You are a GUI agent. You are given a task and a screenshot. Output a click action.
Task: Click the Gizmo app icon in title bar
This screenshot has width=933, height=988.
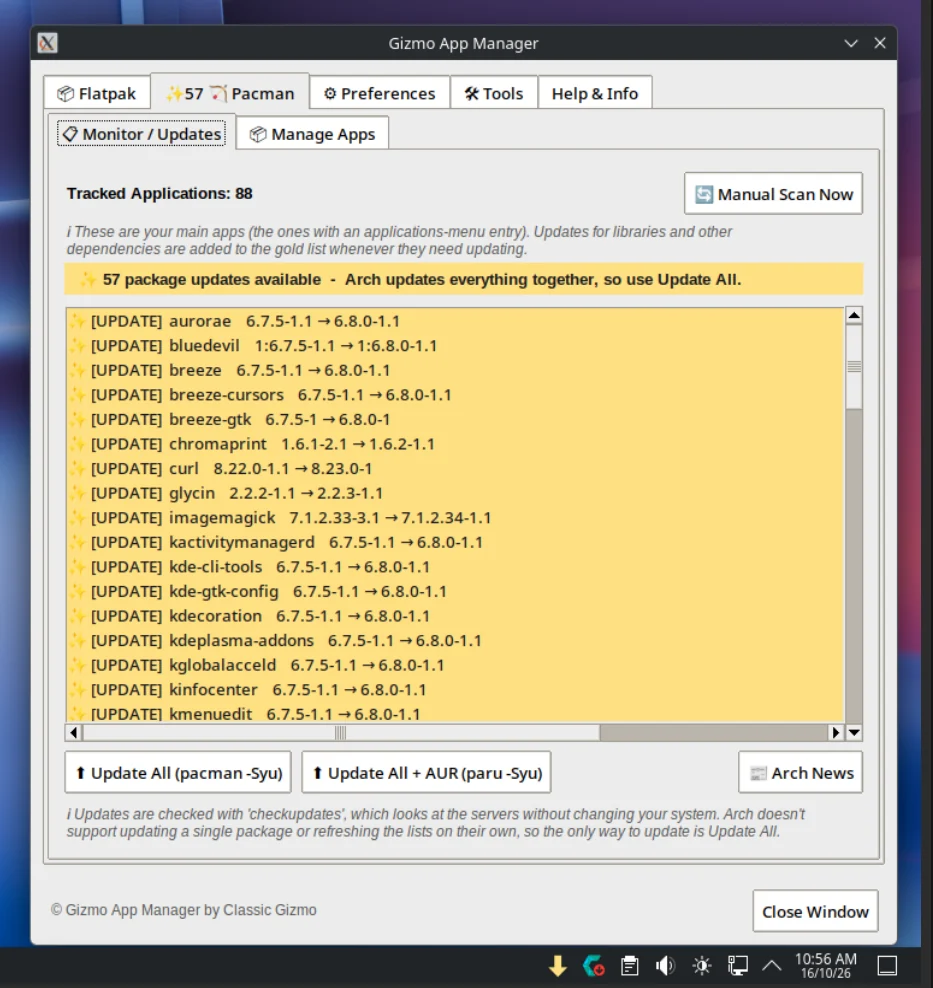pos(47,43)
